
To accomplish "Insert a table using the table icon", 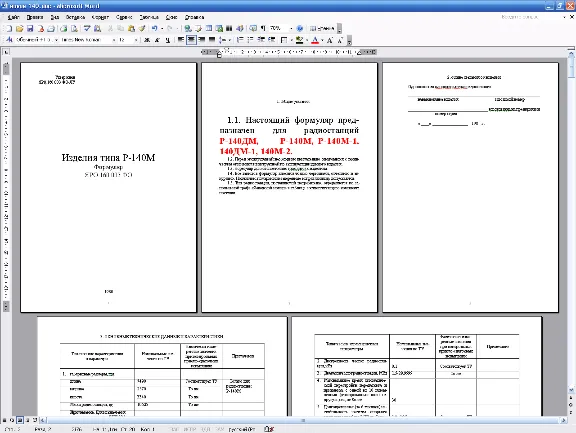I will pos(209,28).
